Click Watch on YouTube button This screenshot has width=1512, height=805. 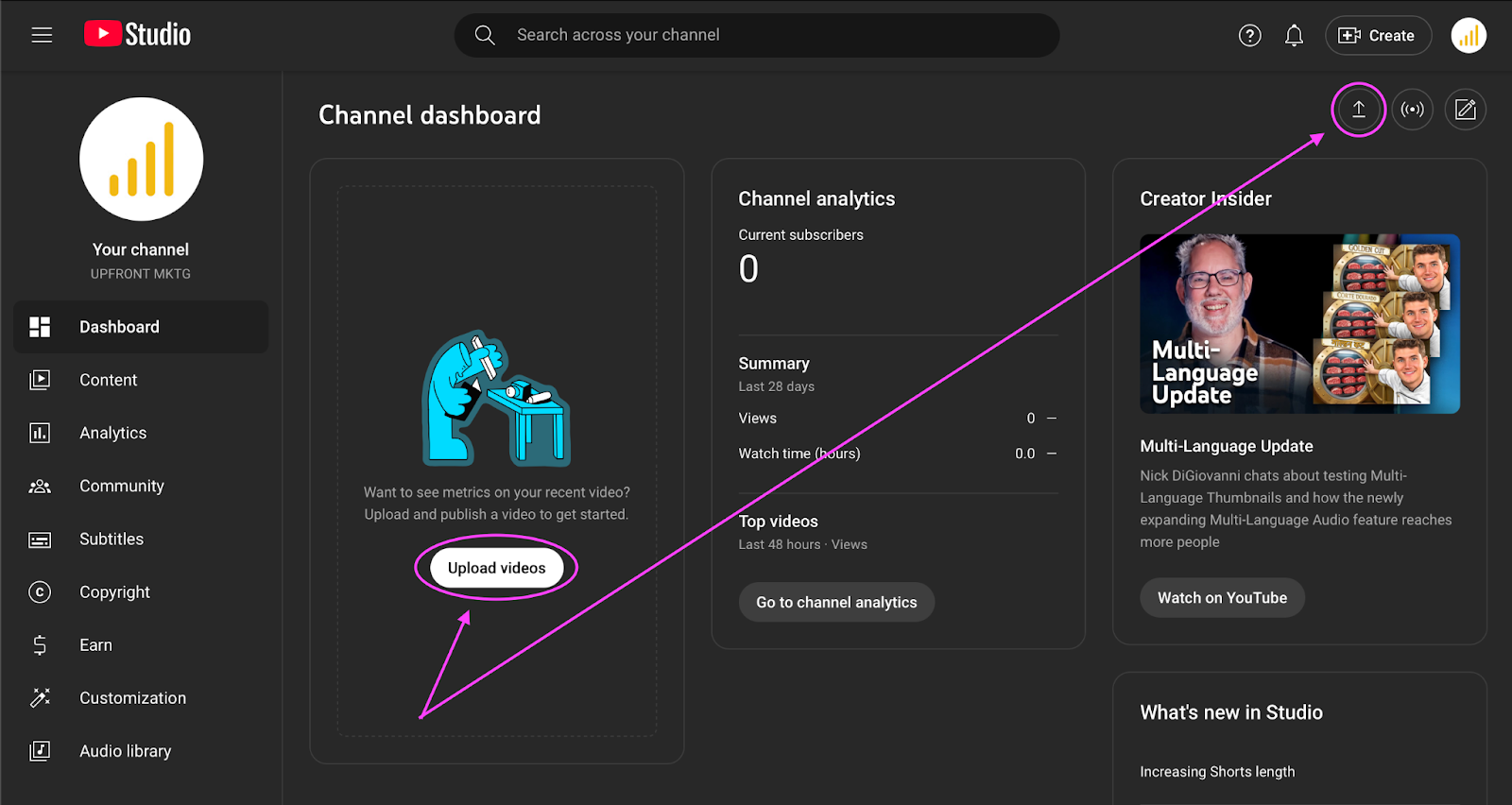pos(1222,598)
